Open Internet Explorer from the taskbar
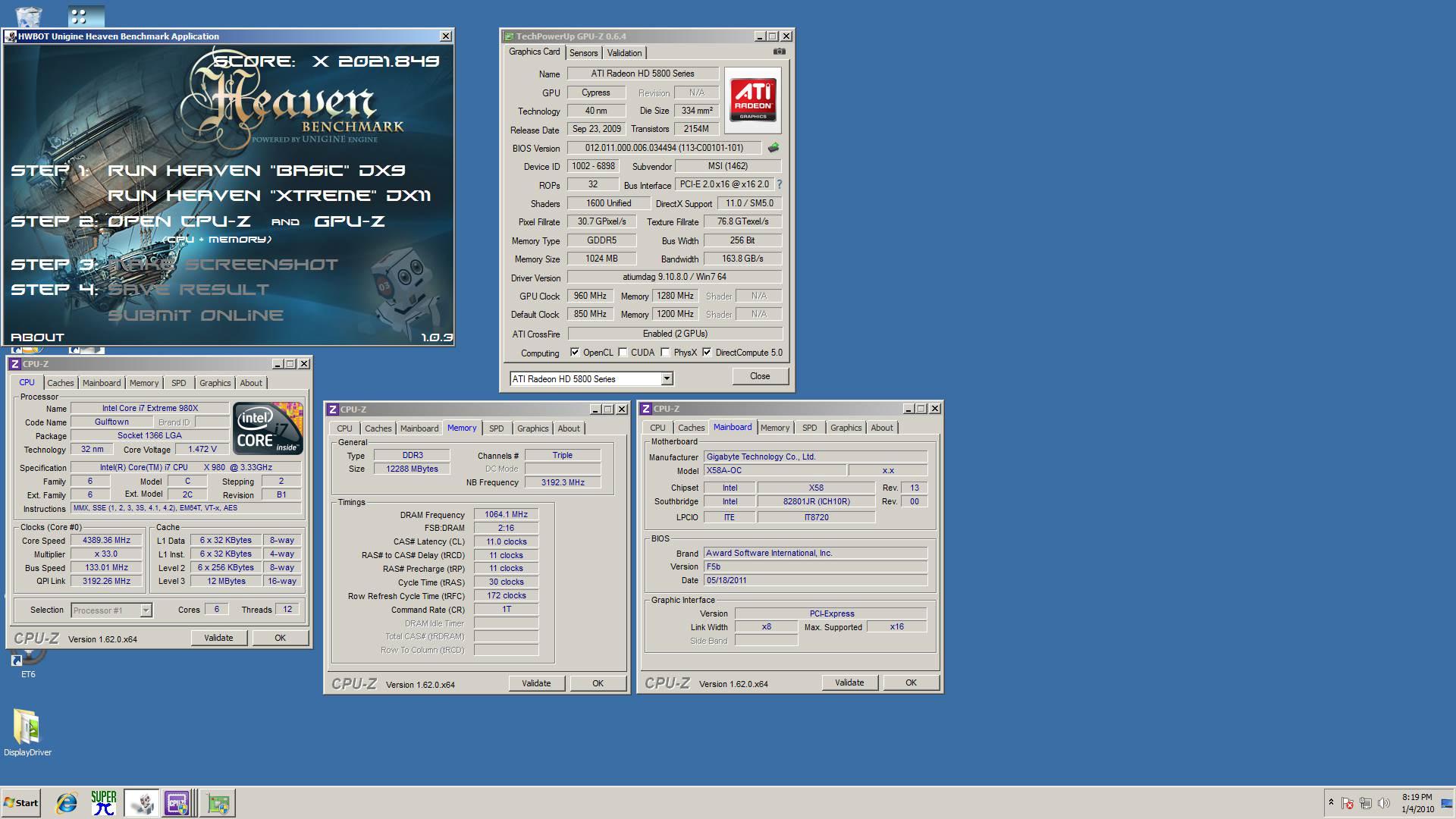Image resolution: width=1456 pixels, height=819 pixels. pos(67,803)
